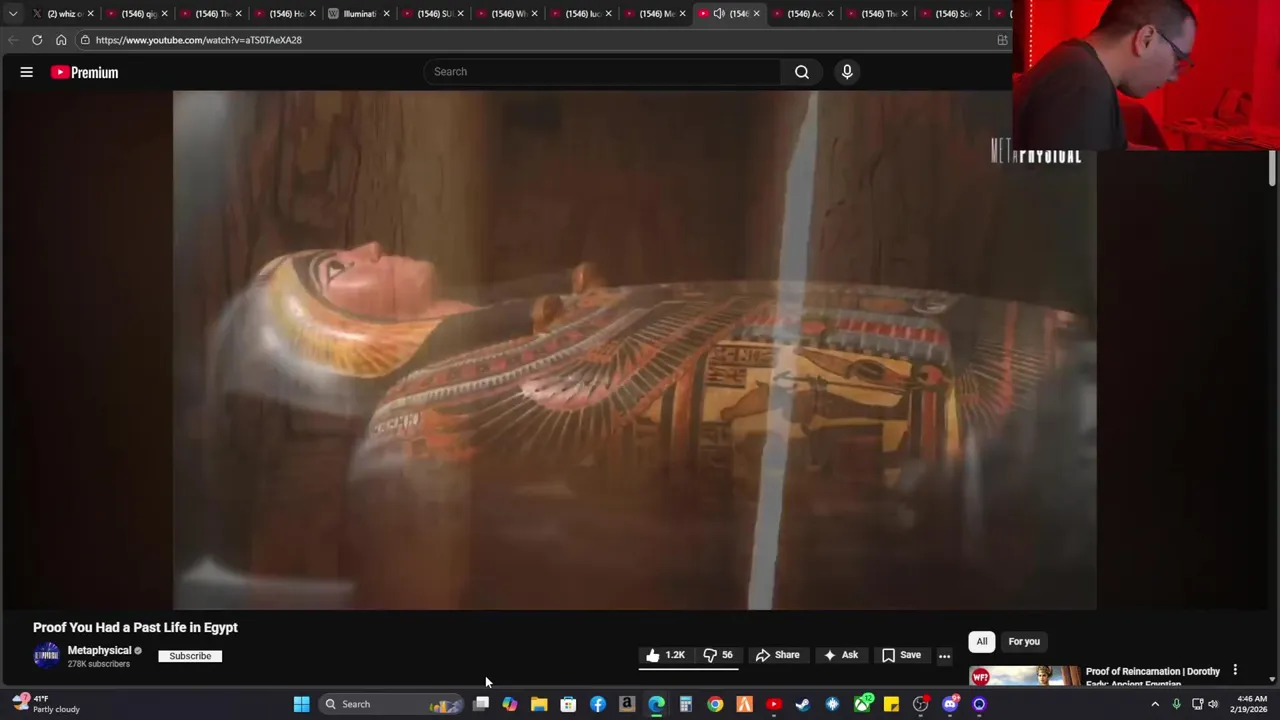
Task: Open YouTube app on the taskbar
Action: point(773,704)
